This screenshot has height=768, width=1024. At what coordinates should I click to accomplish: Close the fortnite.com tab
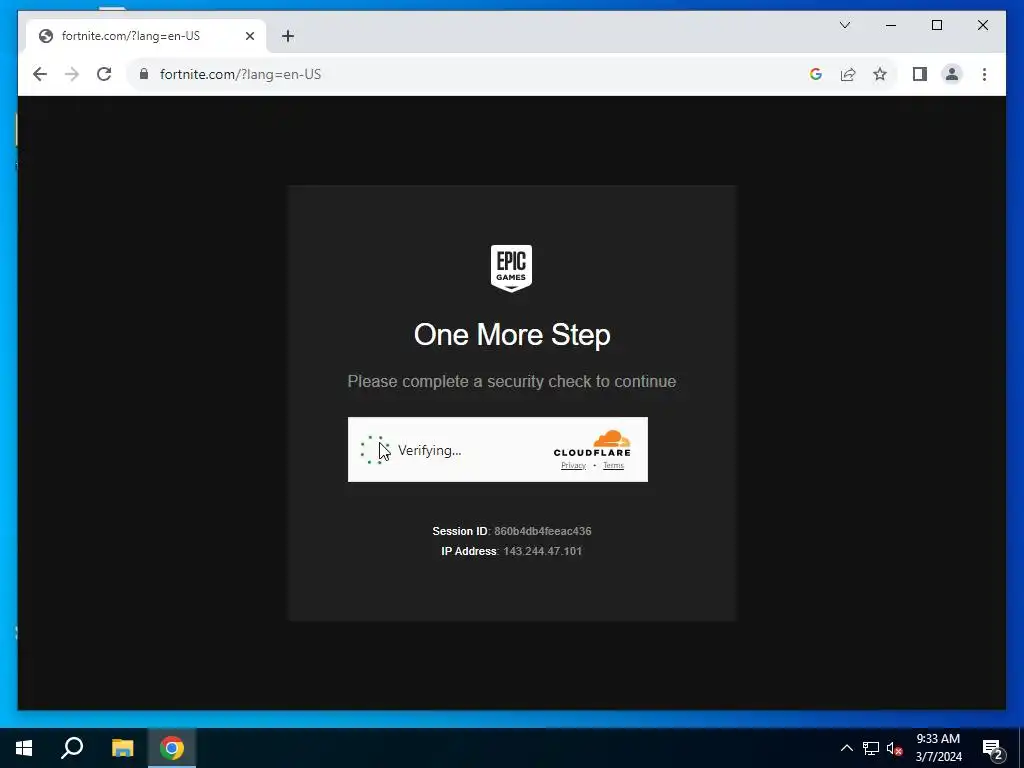pos(249,36)
